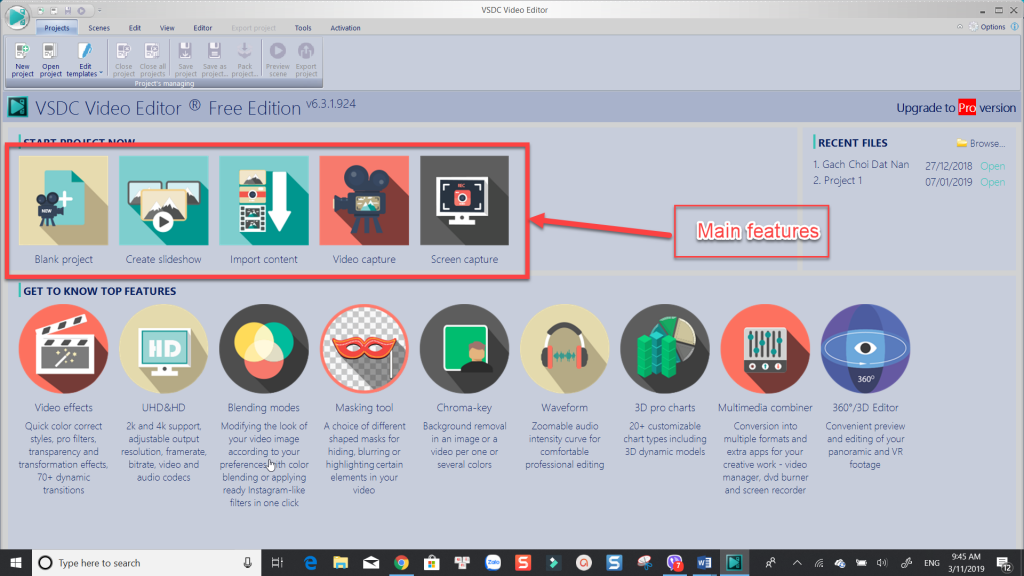Open Google Chrome from the taskbar
Image resolution: width=1024 pixels, height=576 pixels.
(401, 562)
